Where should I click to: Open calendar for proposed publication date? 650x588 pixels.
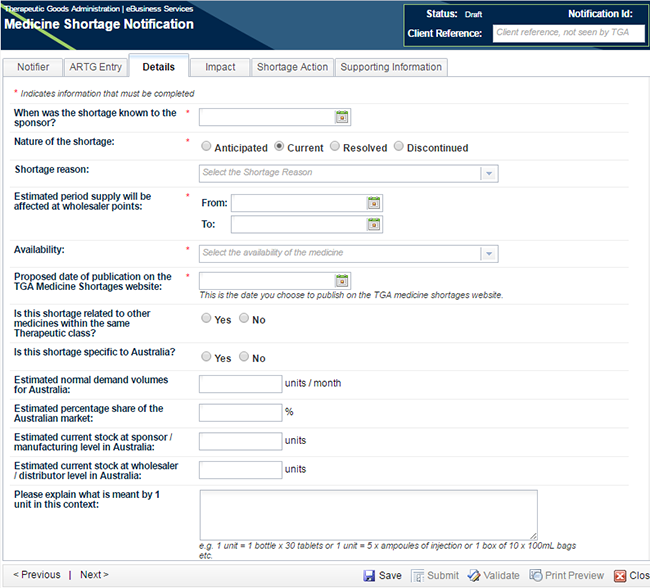341,281
